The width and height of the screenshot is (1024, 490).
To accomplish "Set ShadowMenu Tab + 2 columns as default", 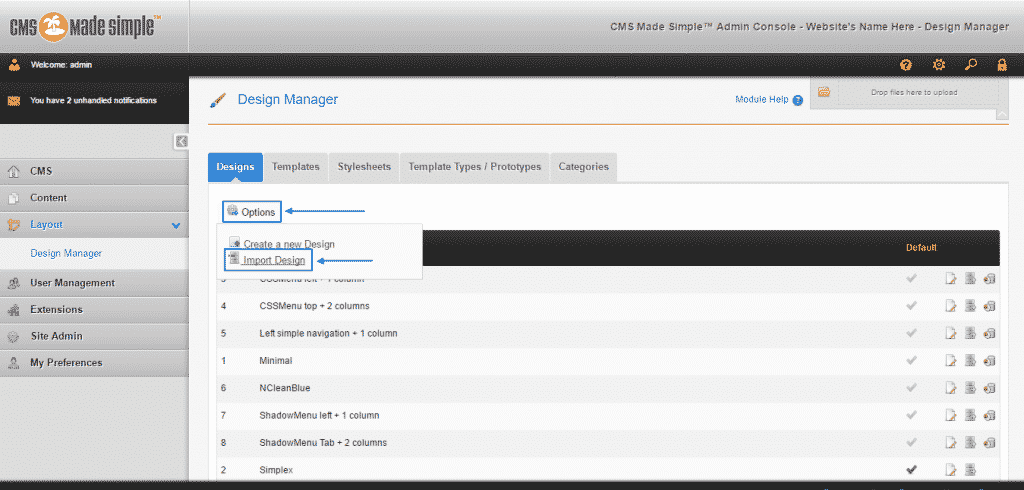I will pyautogui.click(x=912, y=443).
